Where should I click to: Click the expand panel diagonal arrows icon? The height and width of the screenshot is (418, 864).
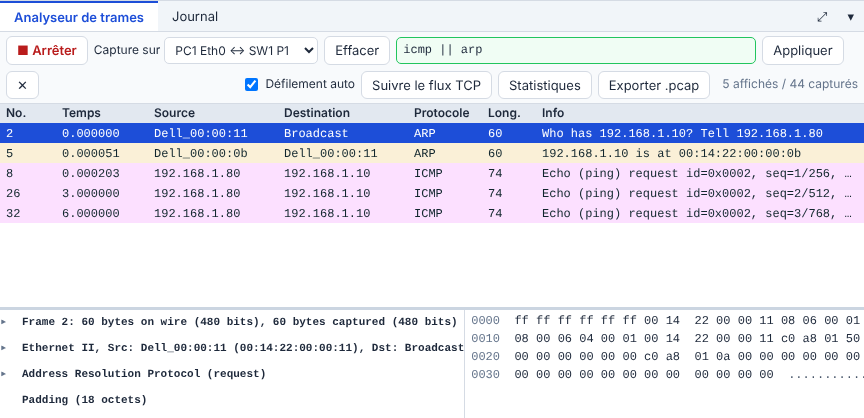tap(822, 17)
